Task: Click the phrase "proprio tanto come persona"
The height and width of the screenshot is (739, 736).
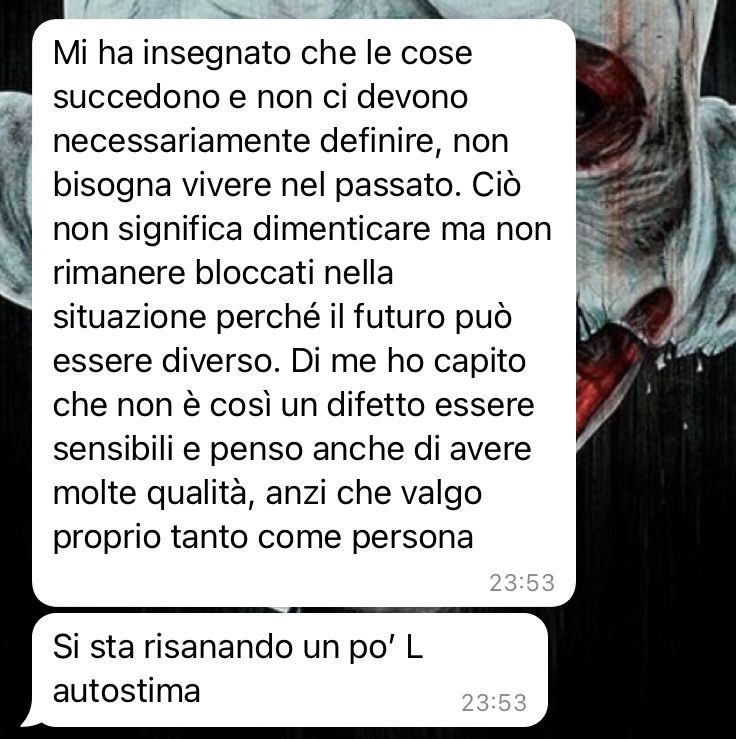Action: pos(263,537)
